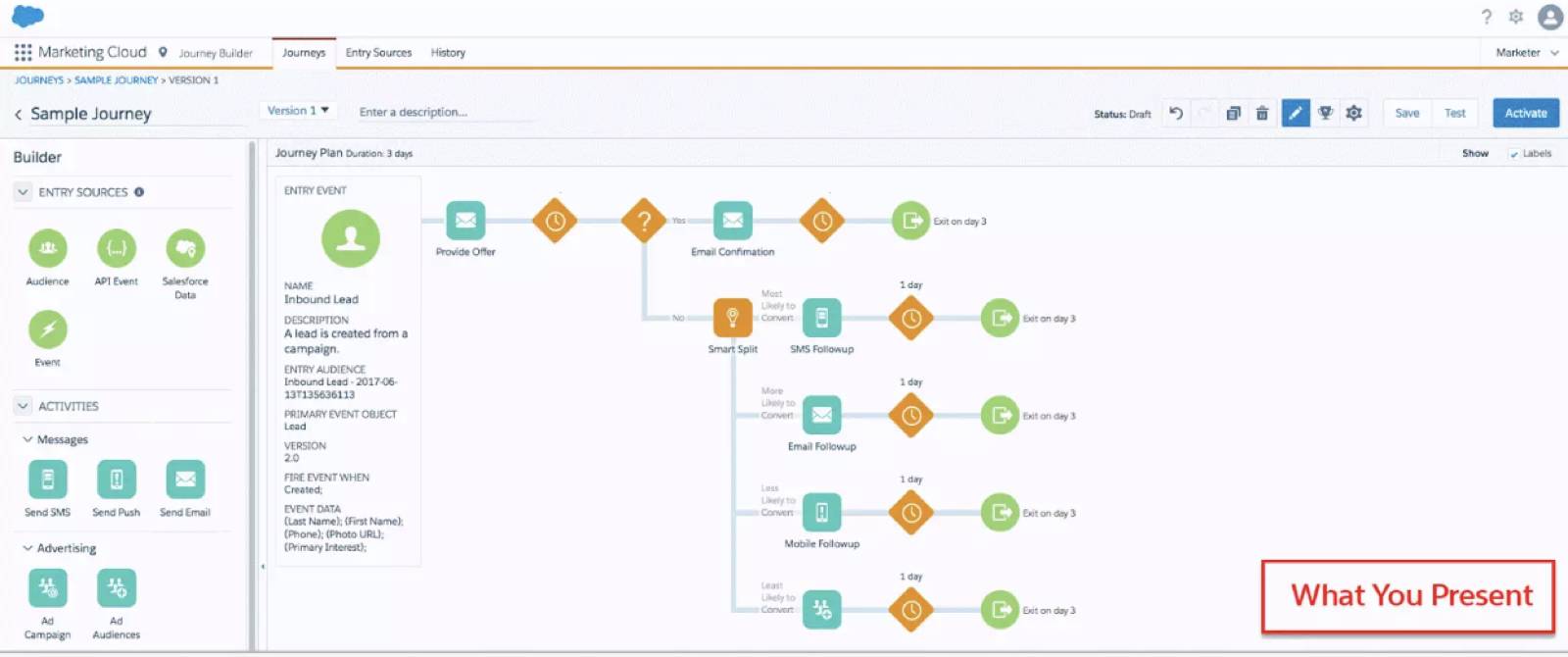Select the Audience entry source icon

48,248
